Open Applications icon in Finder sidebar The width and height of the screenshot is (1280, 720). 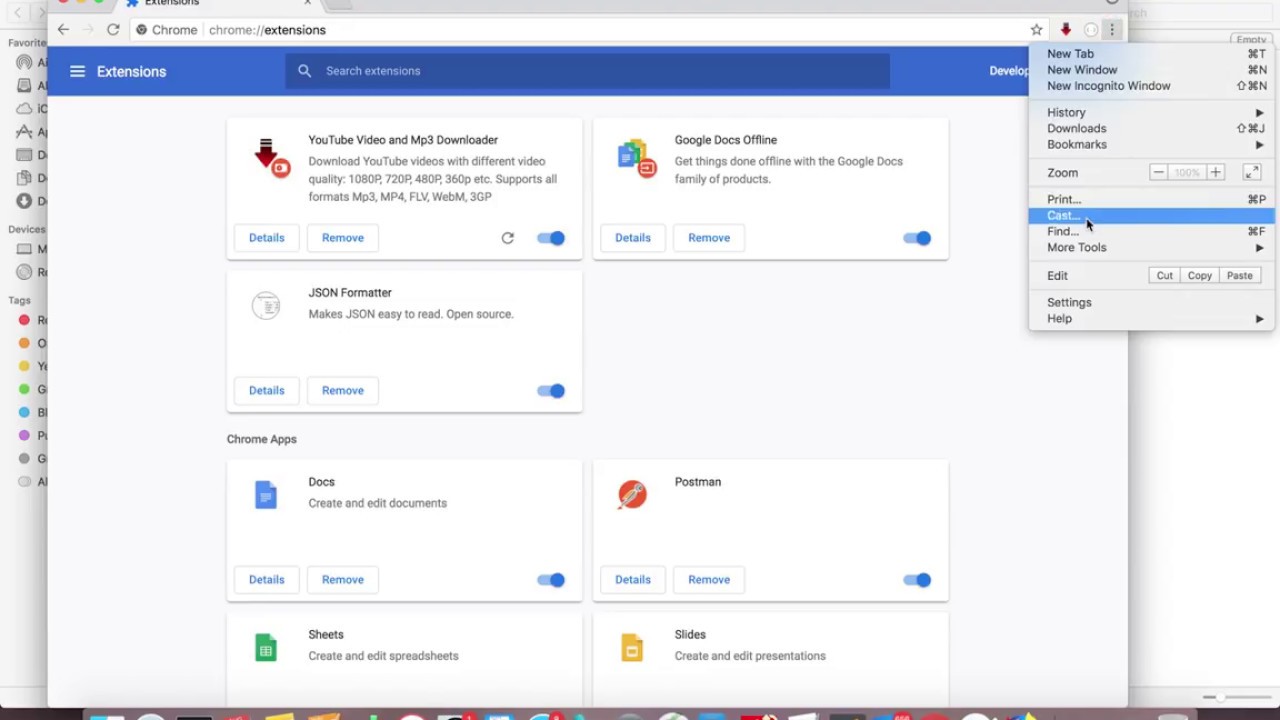(25, 132)
